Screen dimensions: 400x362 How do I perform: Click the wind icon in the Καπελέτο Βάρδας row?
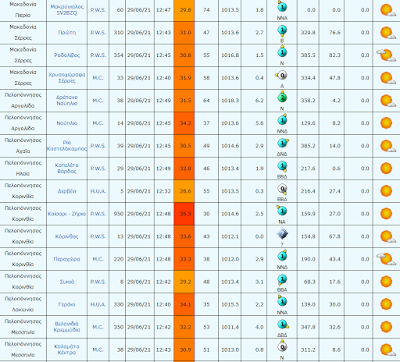click(x=282, y=166)
